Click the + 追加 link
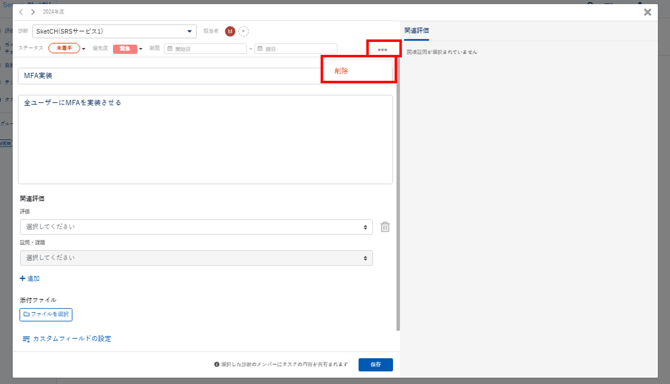The height and width of the screenshot is (384, 670). [29, 278]
